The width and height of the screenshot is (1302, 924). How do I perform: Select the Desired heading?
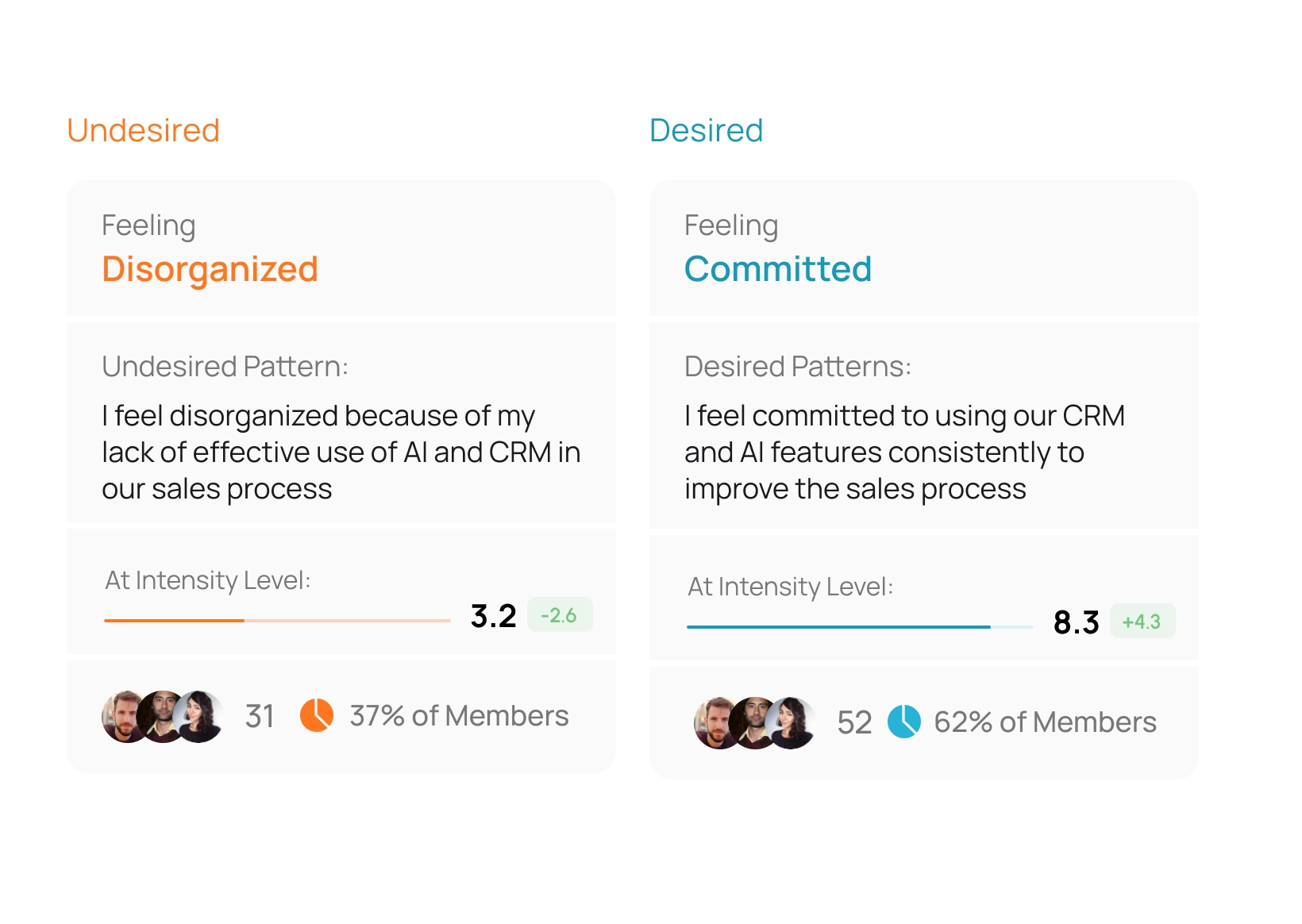706,130
